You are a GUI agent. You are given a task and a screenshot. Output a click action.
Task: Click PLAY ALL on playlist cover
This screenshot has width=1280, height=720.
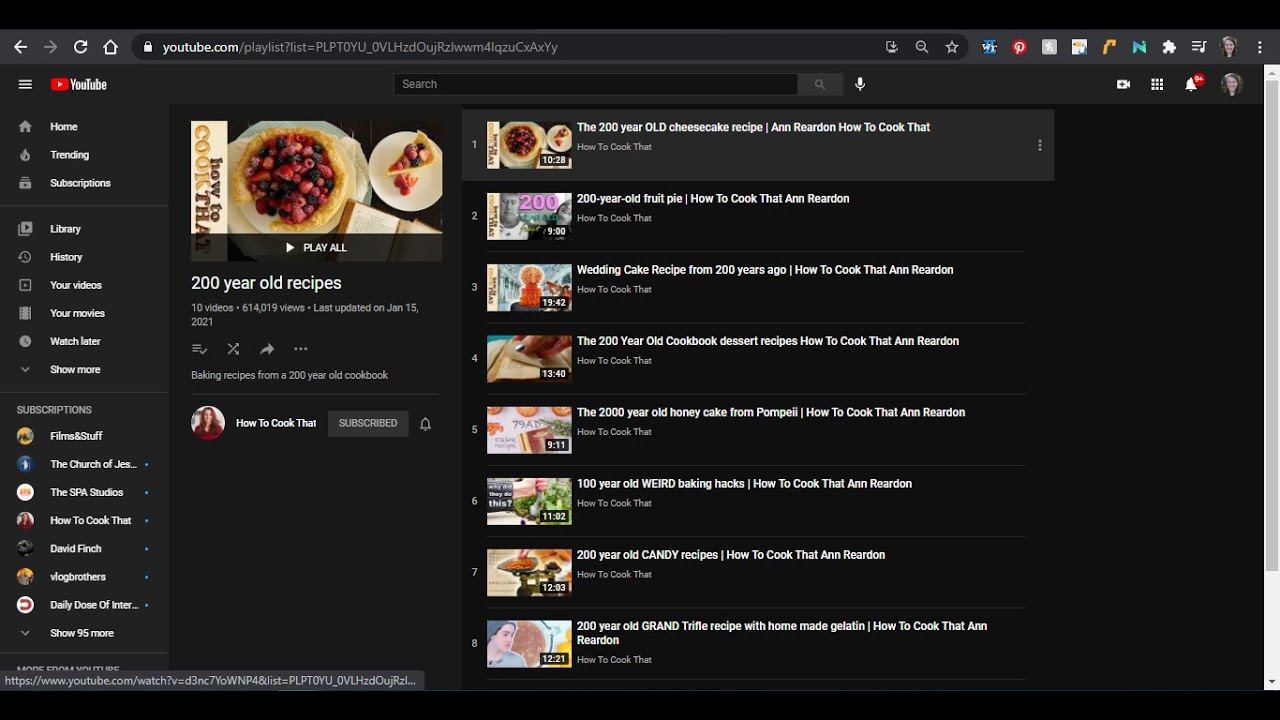(316, 247)
